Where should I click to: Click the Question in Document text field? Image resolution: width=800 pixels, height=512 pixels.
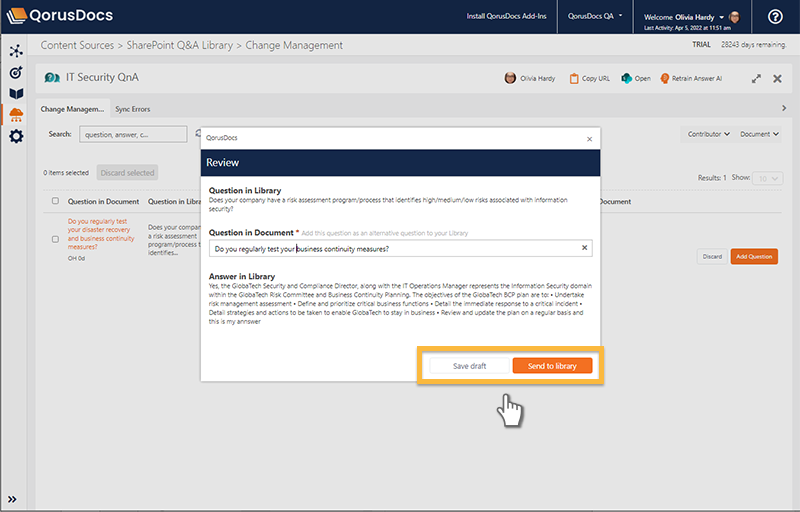pos(401,248)
